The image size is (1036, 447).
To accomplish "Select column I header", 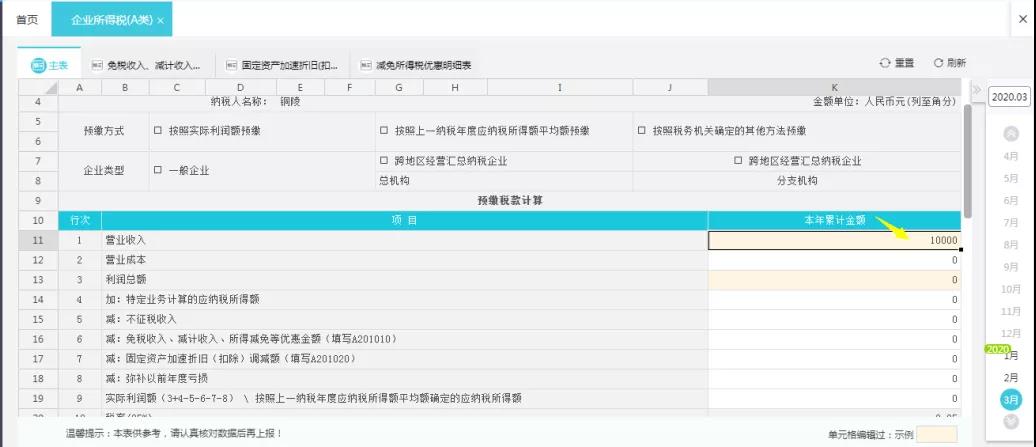I will (x=560, y=87).
